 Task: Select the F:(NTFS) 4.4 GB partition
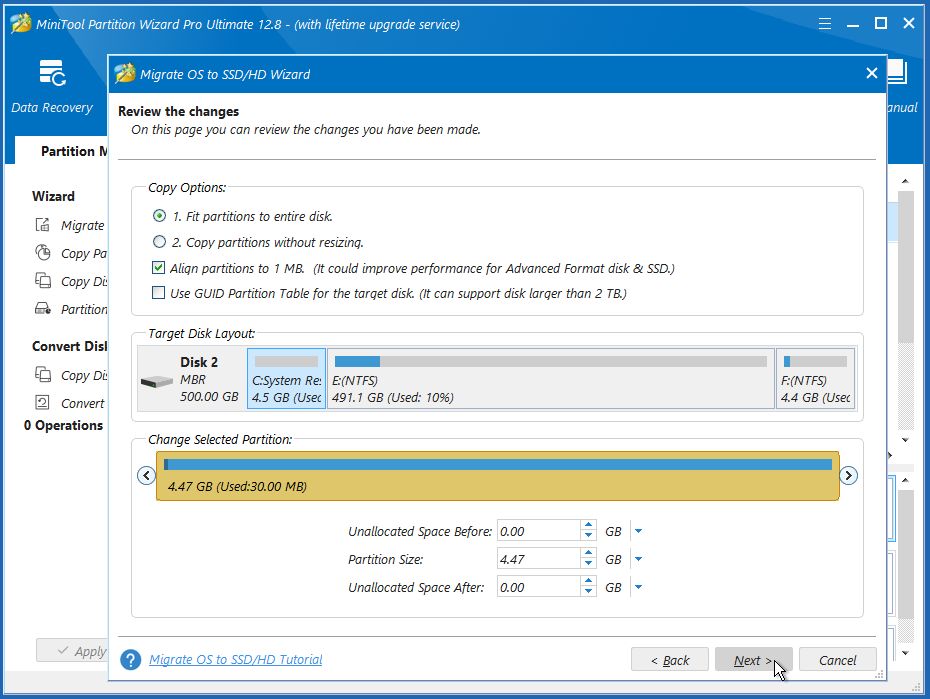click(x=816, y=378)
